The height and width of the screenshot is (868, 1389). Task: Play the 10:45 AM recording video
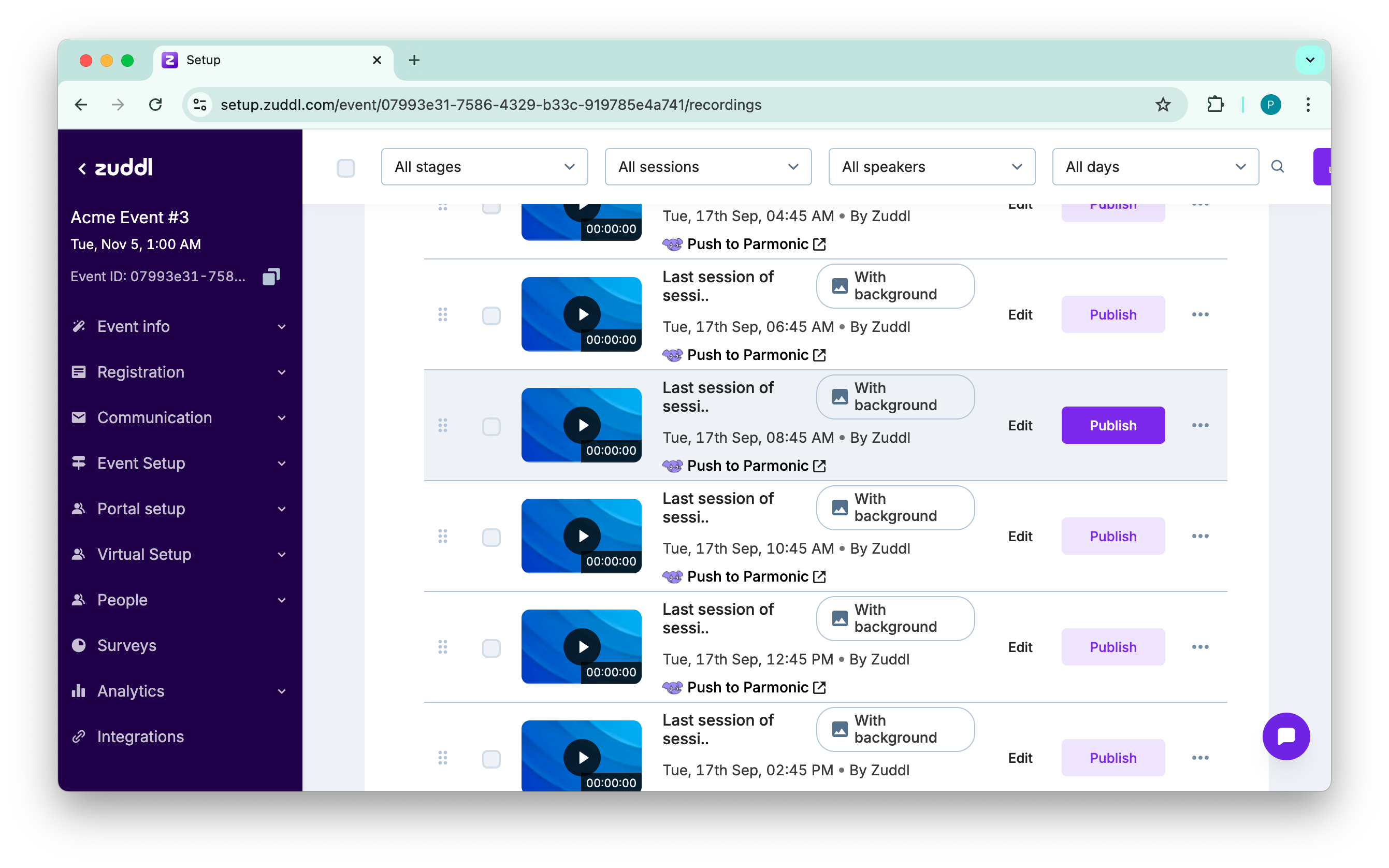click(582, 536)
